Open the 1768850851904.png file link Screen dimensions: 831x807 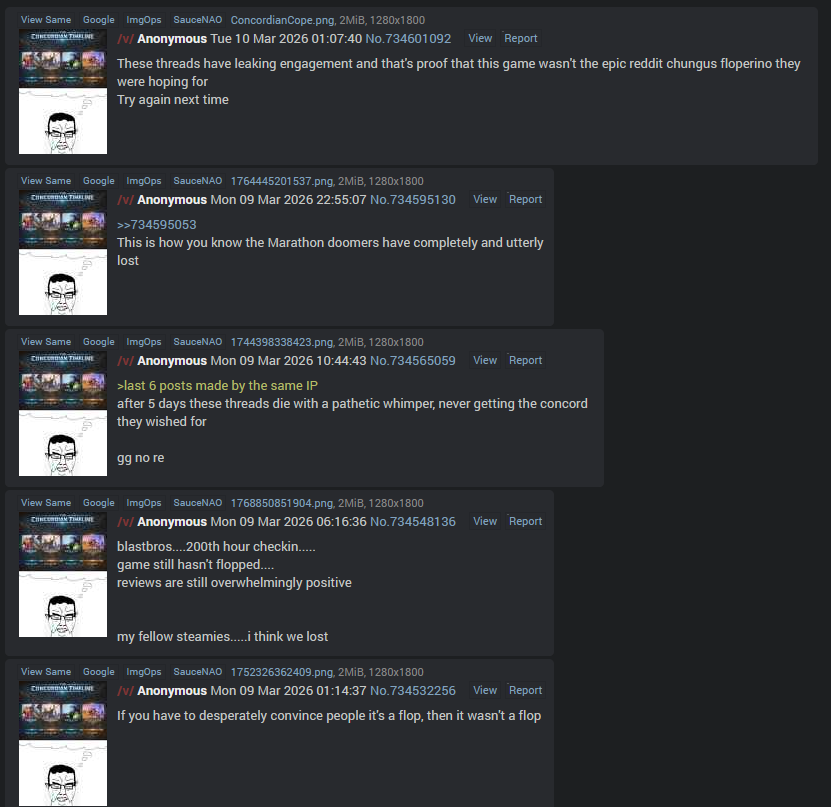click(x=282, y=503)
